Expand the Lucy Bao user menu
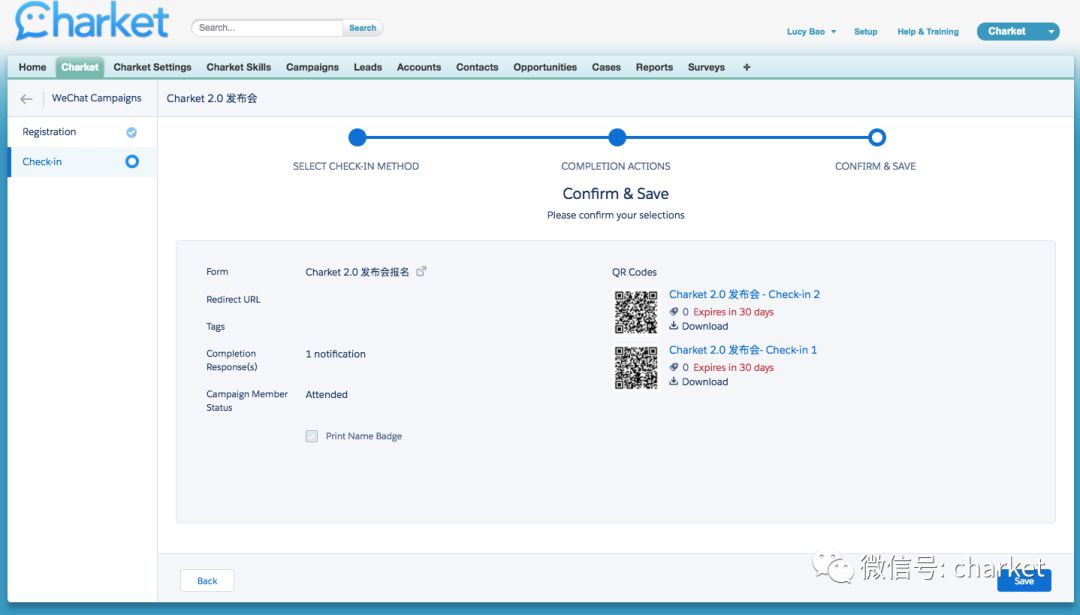Image resolution: width=1080 pixels, height=615 pixels. tap(811, 32)
